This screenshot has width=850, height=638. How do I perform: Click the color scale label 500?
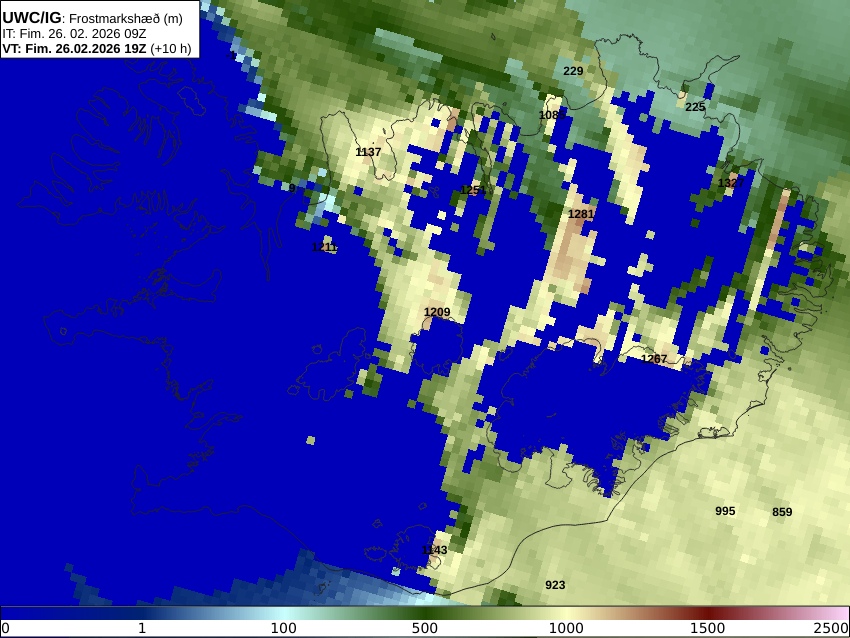(x=425, y=628)
